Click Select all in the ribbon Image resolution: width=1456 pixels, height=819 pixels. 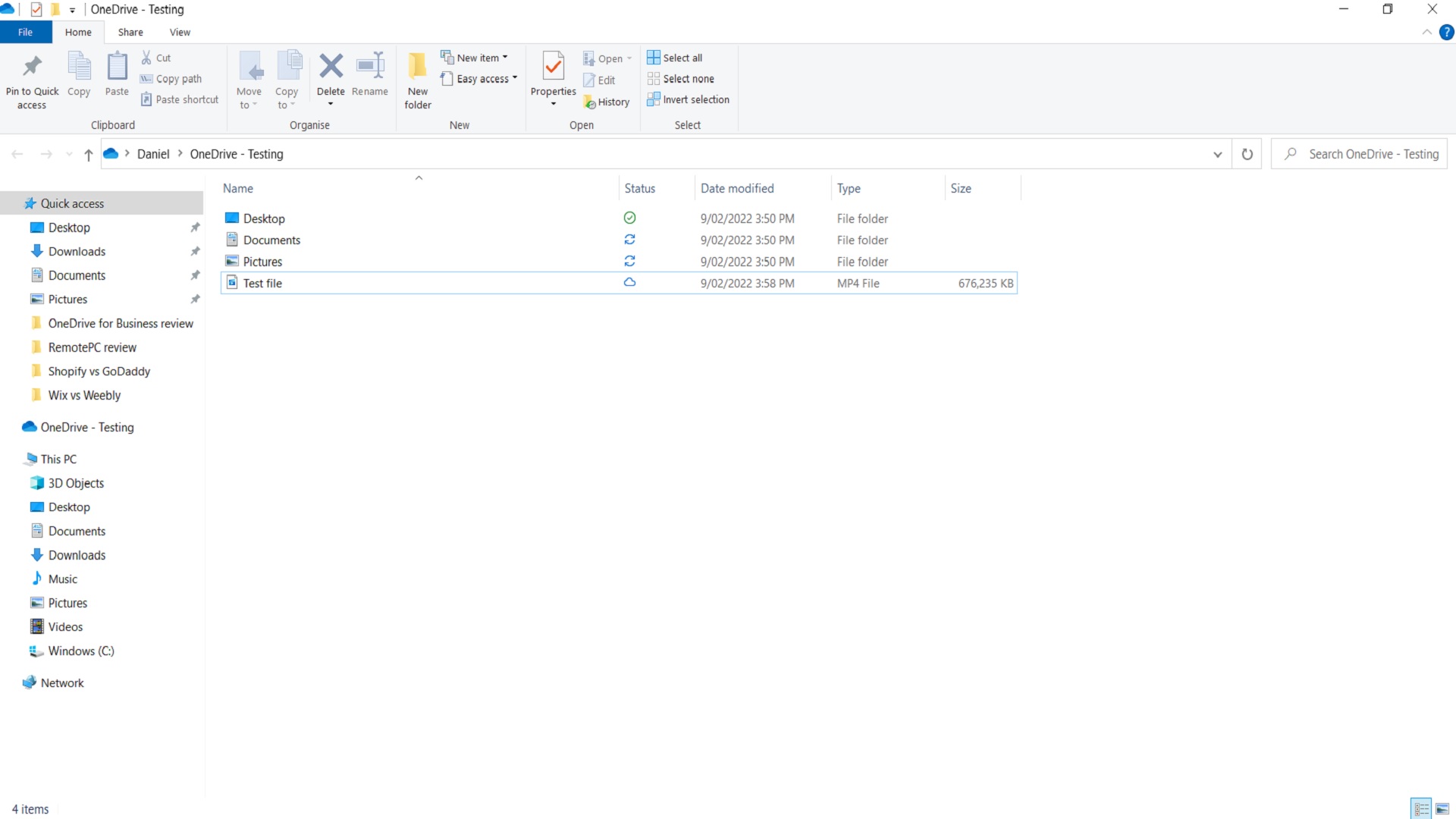(x=675, y=58)
